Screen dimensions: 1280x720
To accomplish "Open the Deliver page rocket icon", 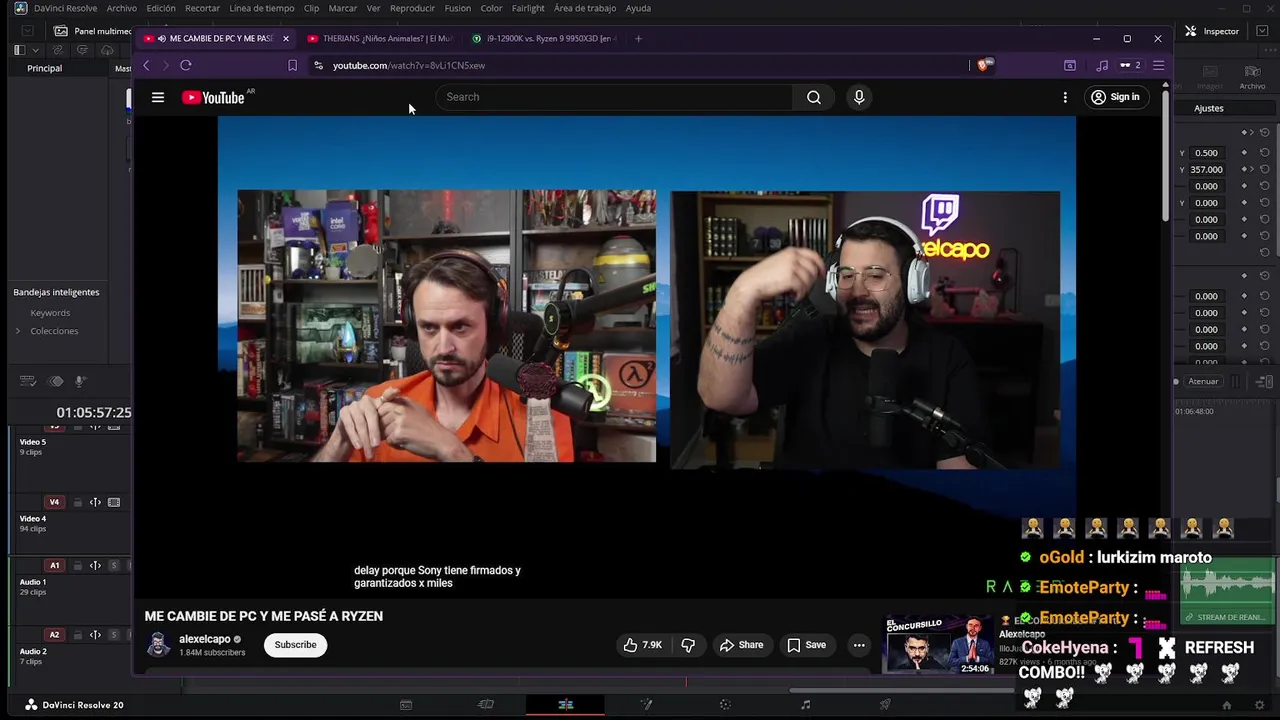I will (x=885, y=705).
